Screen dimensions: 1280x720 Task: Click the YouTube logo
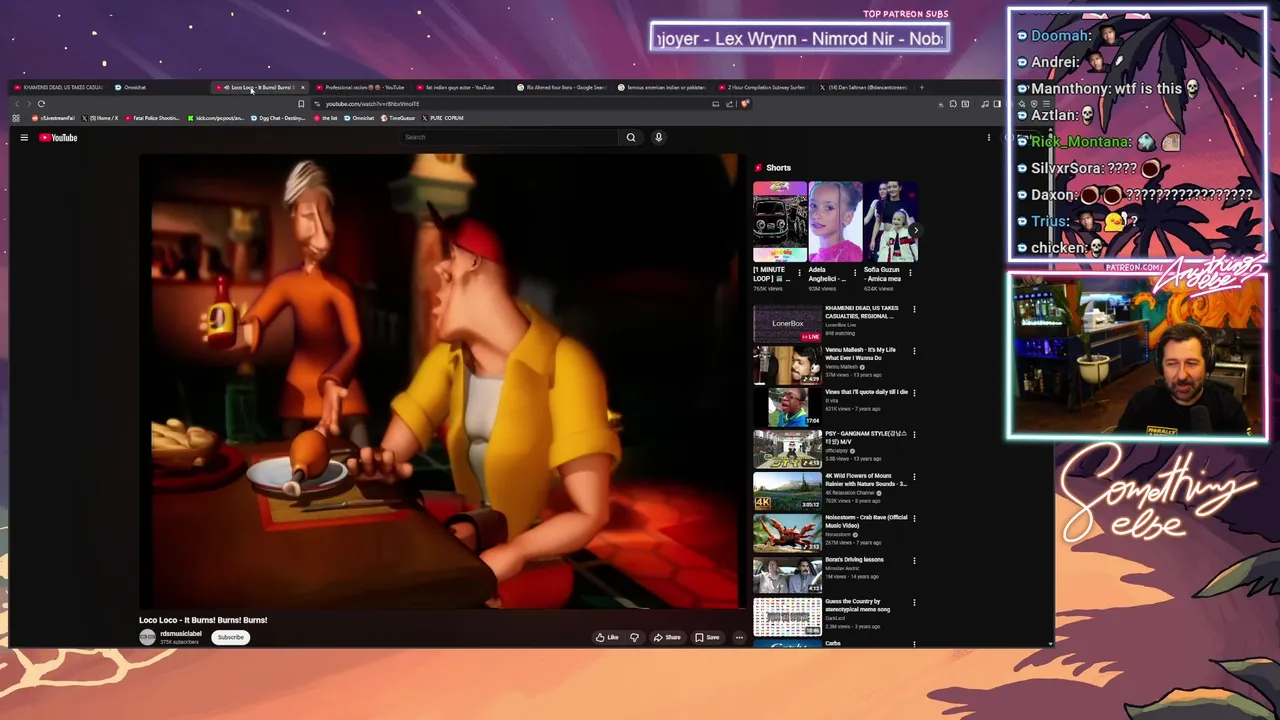(x=59, y=138)
